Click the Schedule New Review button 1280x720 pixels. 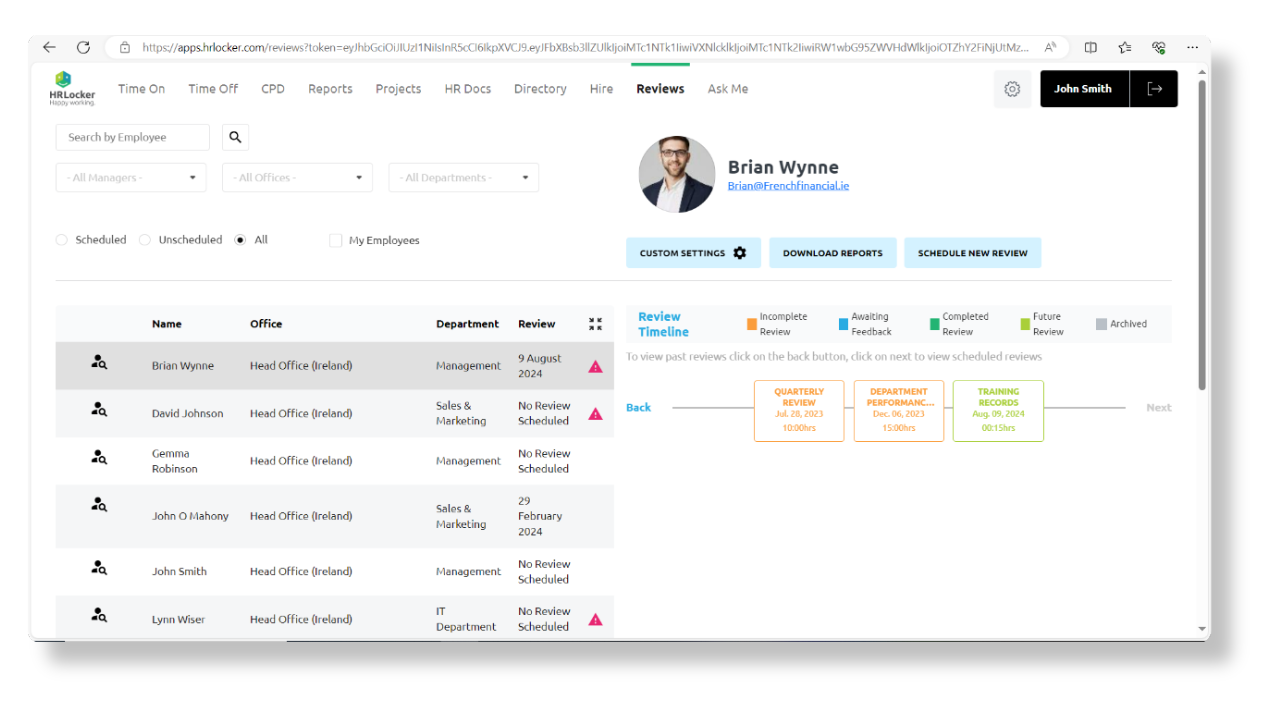coord(972,252)
